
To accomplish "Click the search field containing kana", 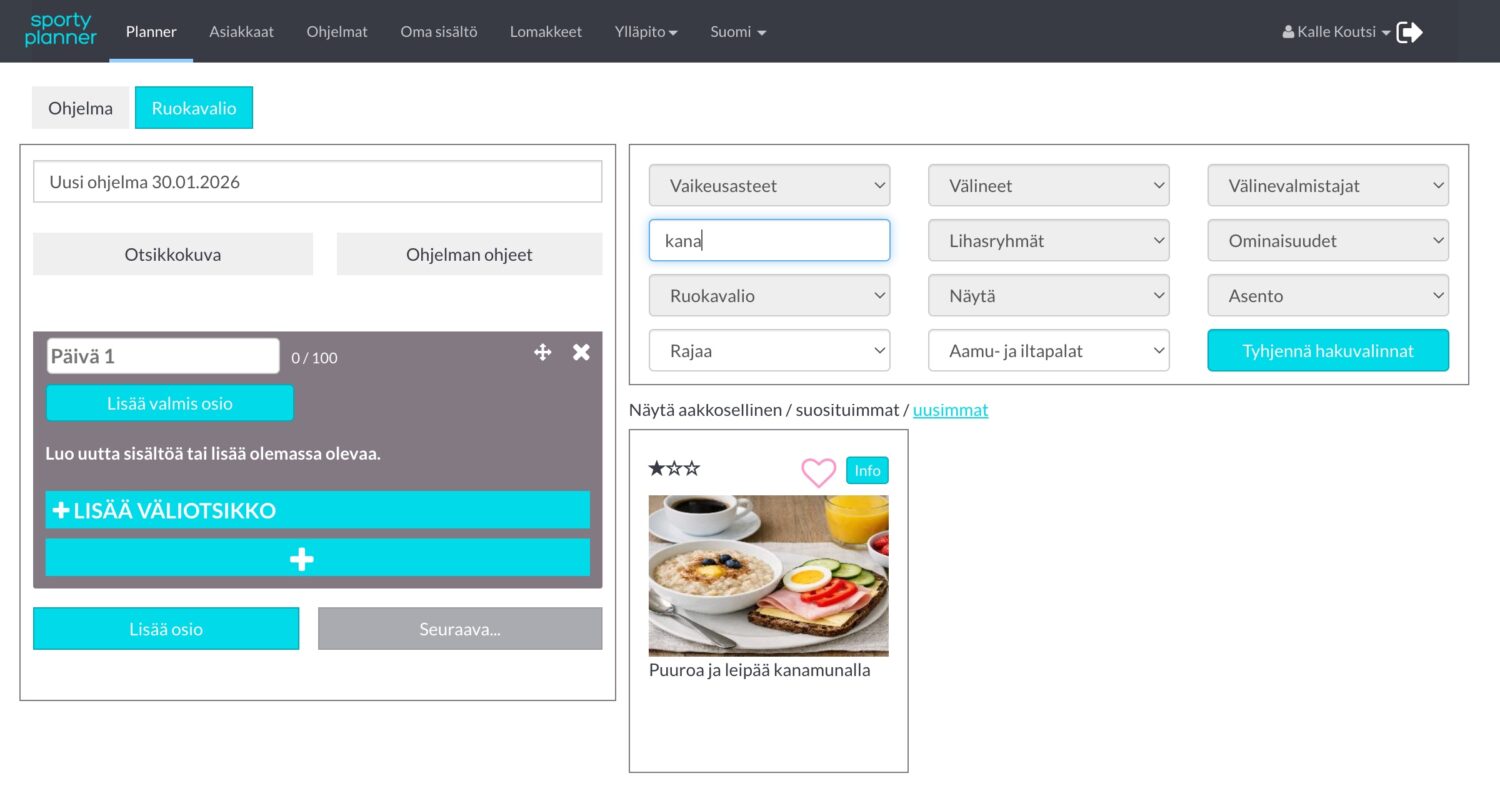I will (x=769, y=241).
